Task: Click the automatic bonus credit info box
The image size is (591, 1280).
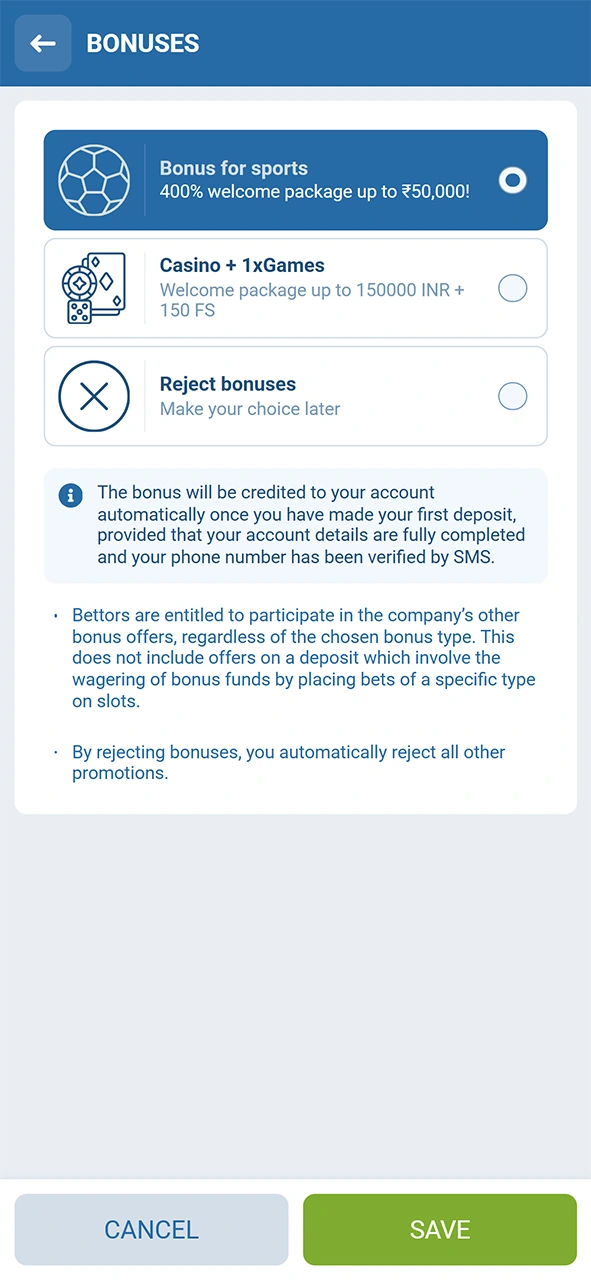Action: pos(296,525)
